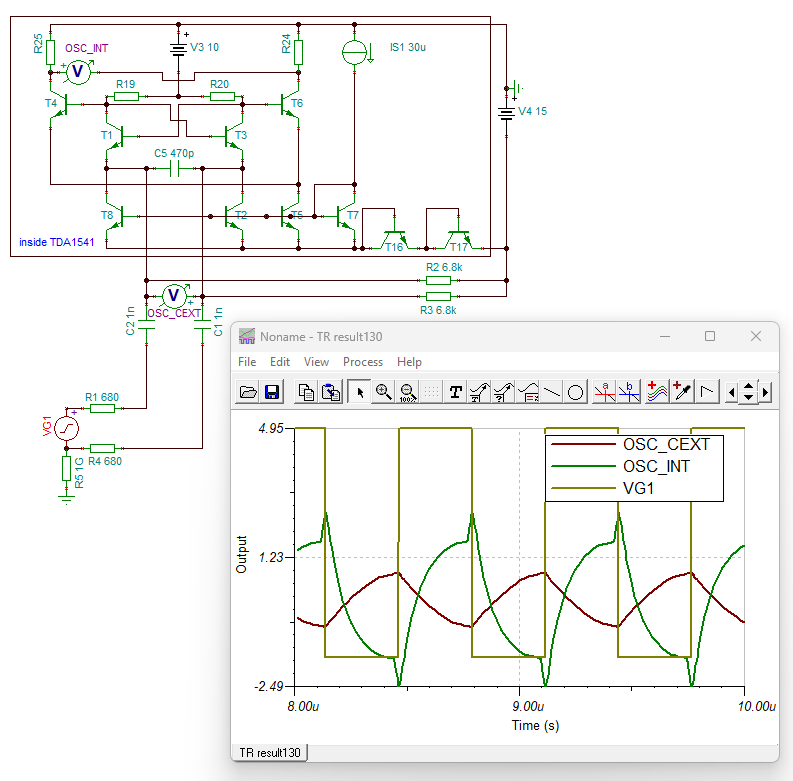Click the auto label curve icon with T

click(479, 392)
